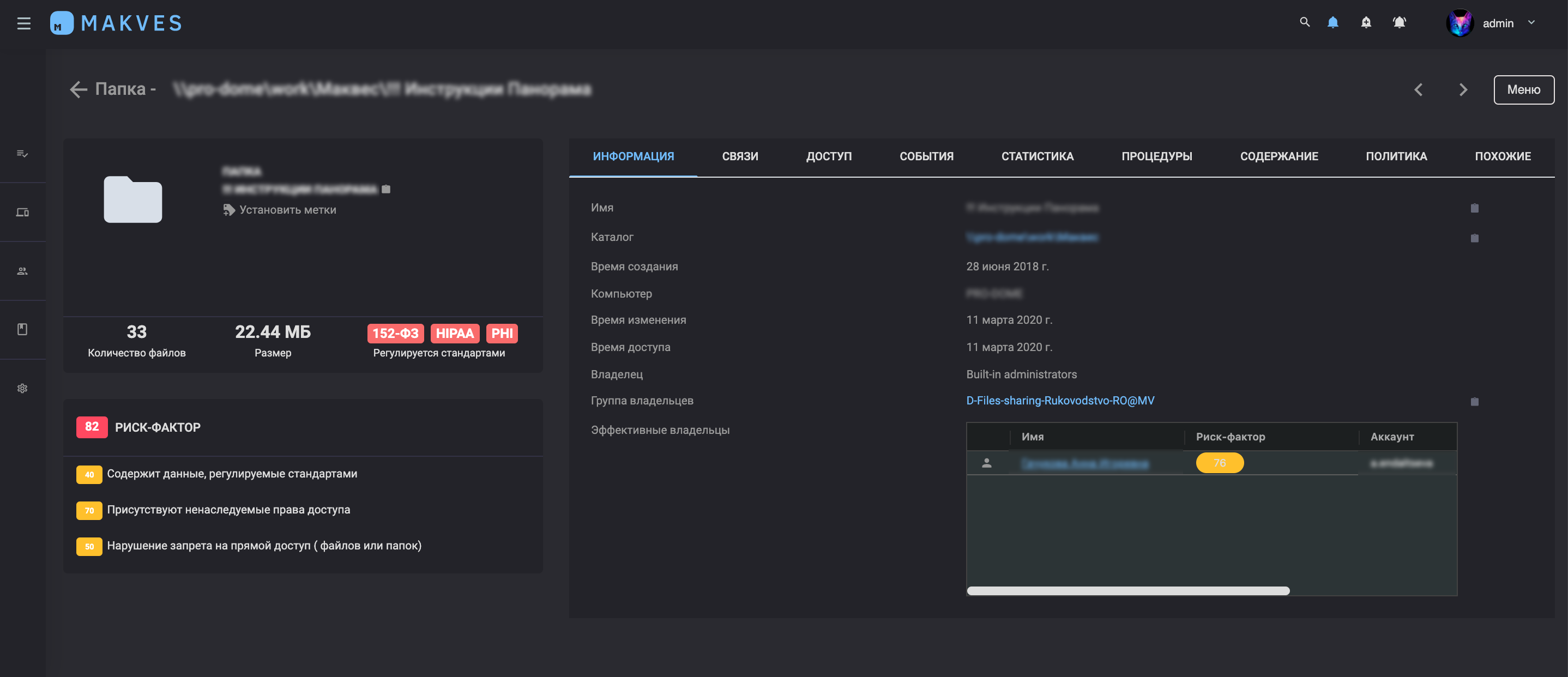Image resolution: width=1568 pixels, height=677 pixels.
Task: Copy the Каталог value with clipboard icon
Action: click(1474, 238)
